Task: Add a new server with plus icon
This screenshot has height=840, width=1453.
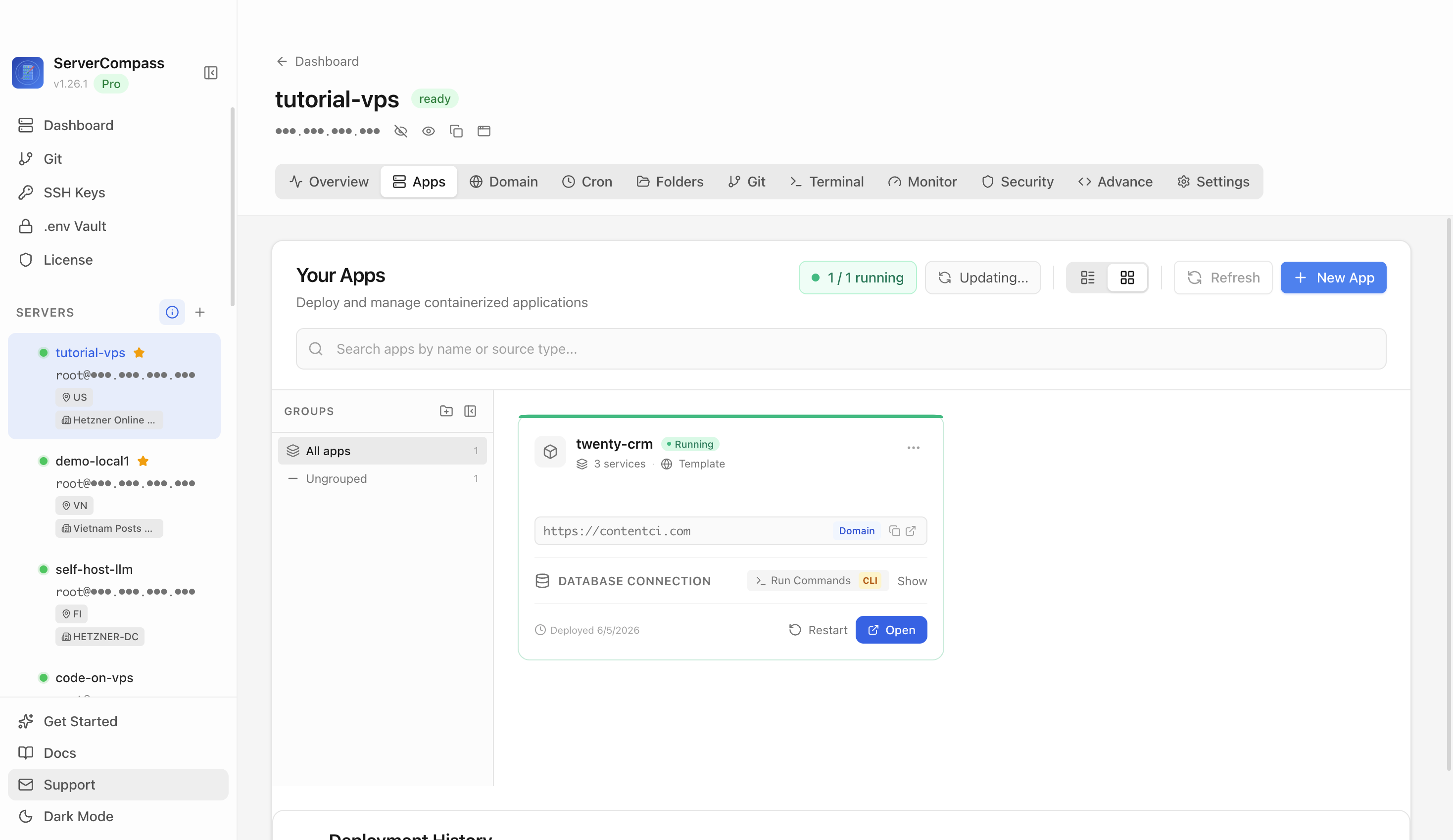Action: pyautogui.click(x=200, y=312)
